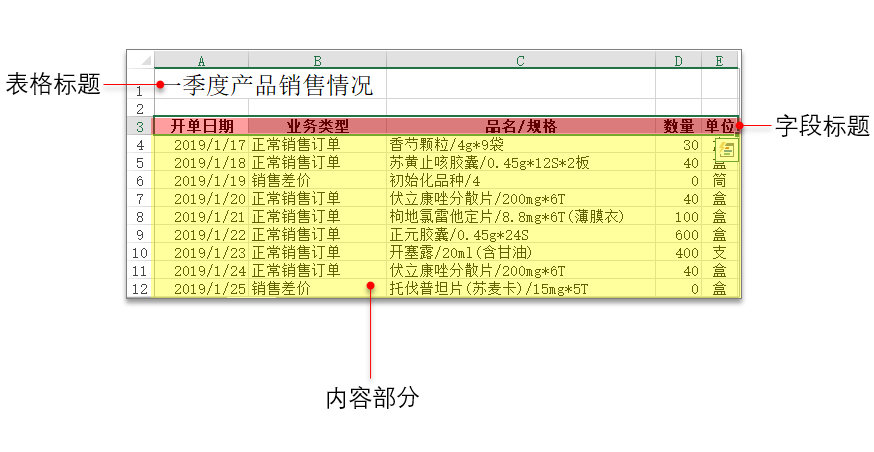Select 伏立康唑分散片/200mg*6T in row 11
This screenshot has height=452, width=874.
click(521, 270)
